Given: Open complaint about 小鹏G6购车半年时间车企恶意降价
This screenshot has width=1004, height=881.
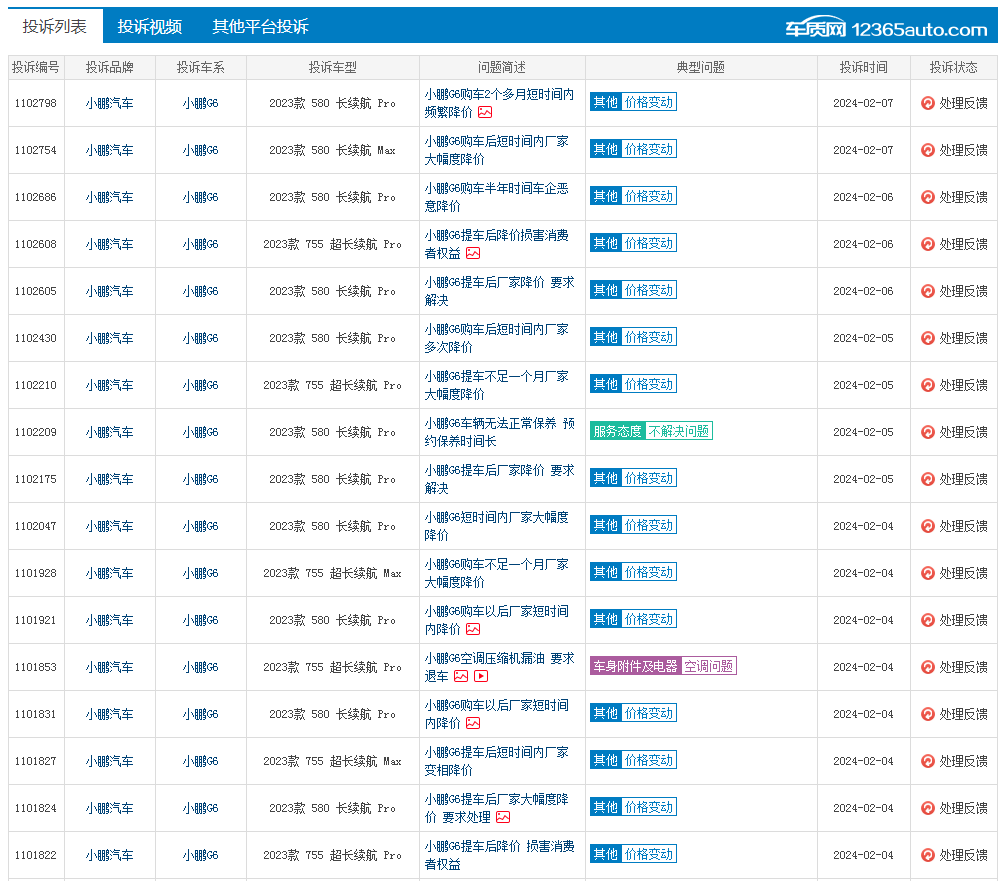Looking at the screenshot, I should pos(496,197).
